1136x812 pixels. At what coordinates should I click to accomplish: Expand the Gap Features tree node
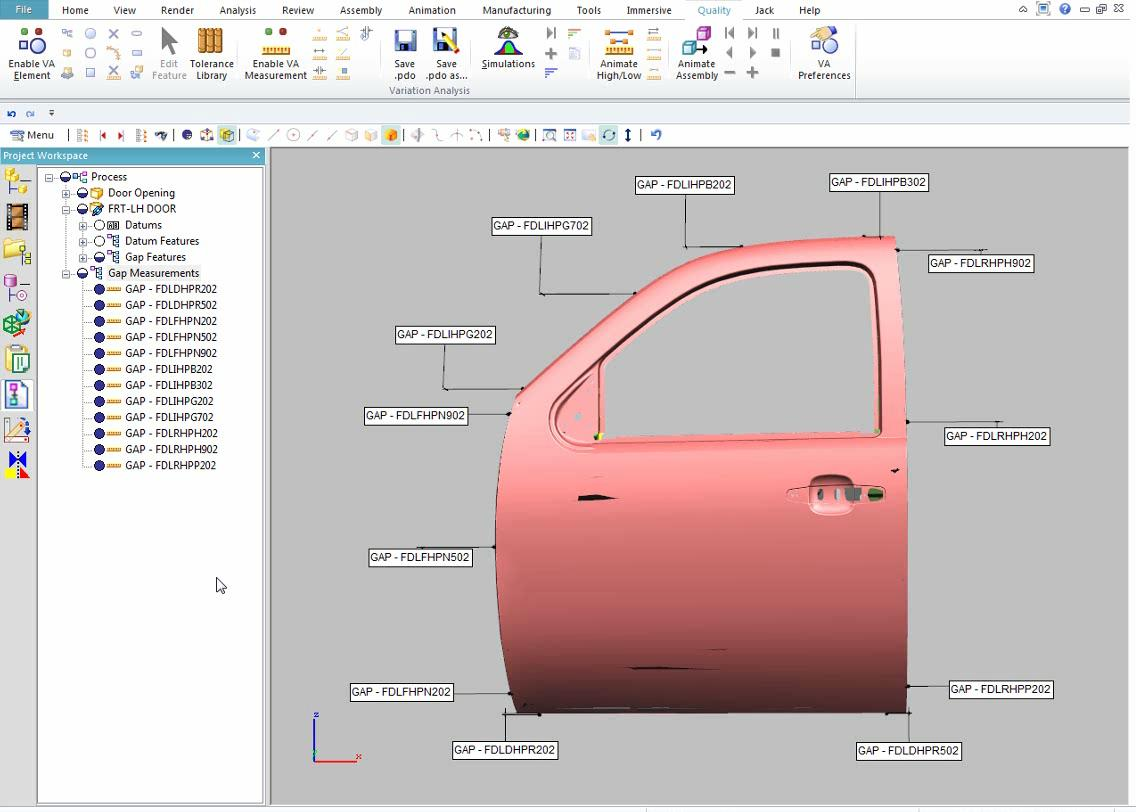[x=83, y=257]
